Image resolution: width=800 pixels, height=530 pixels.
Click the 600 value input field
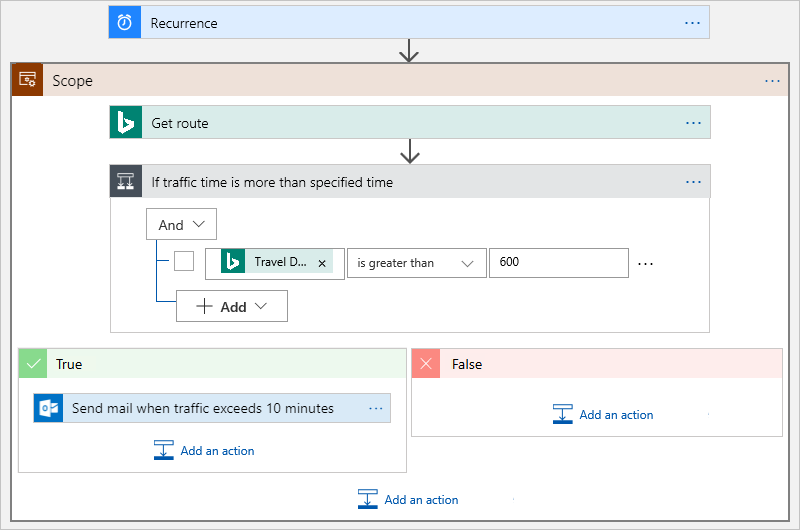pos(558,263)
